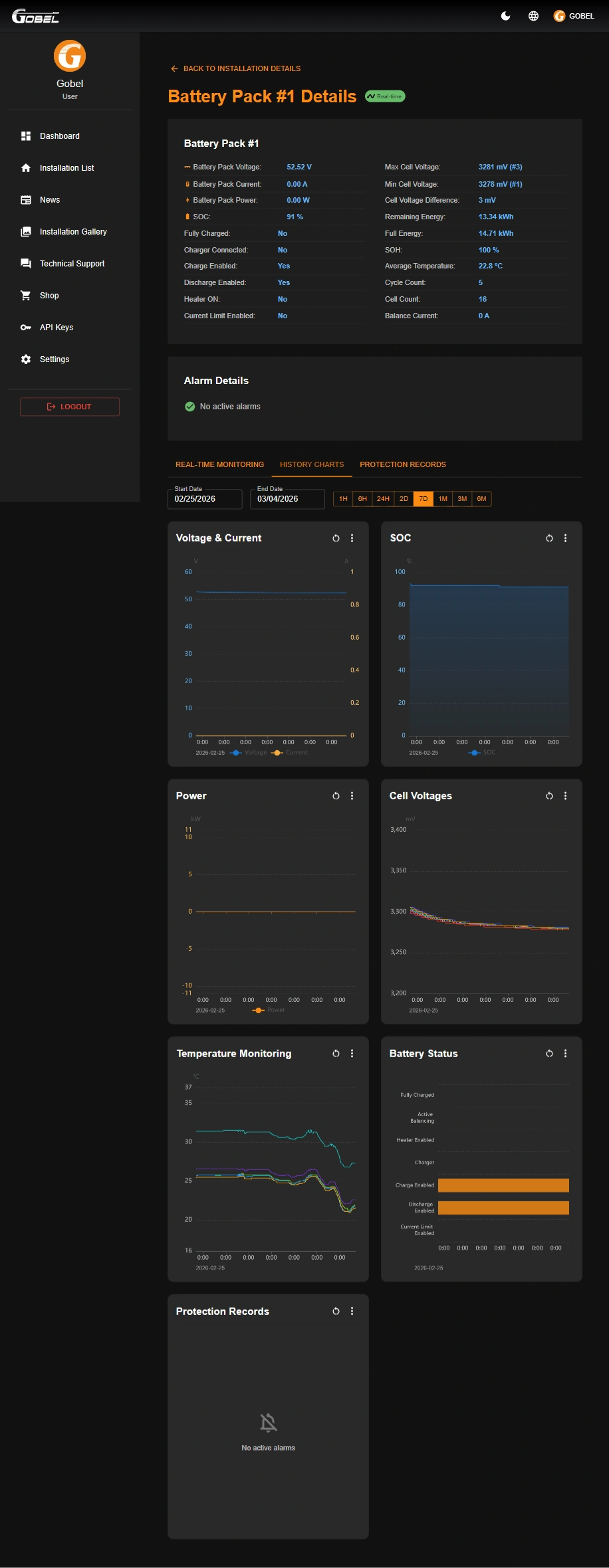Open Battery Status chart kebab menu

tap(565, 1054)
